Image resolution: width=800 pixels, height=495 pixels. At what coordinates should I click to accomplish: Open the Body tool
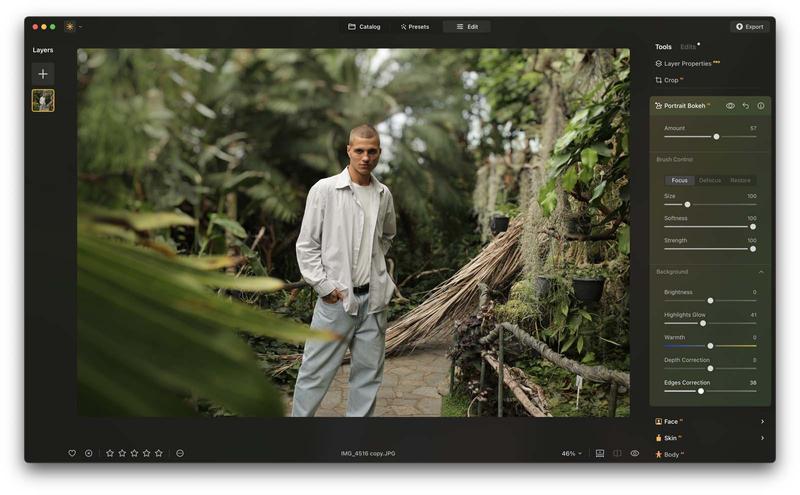point(669,454)
